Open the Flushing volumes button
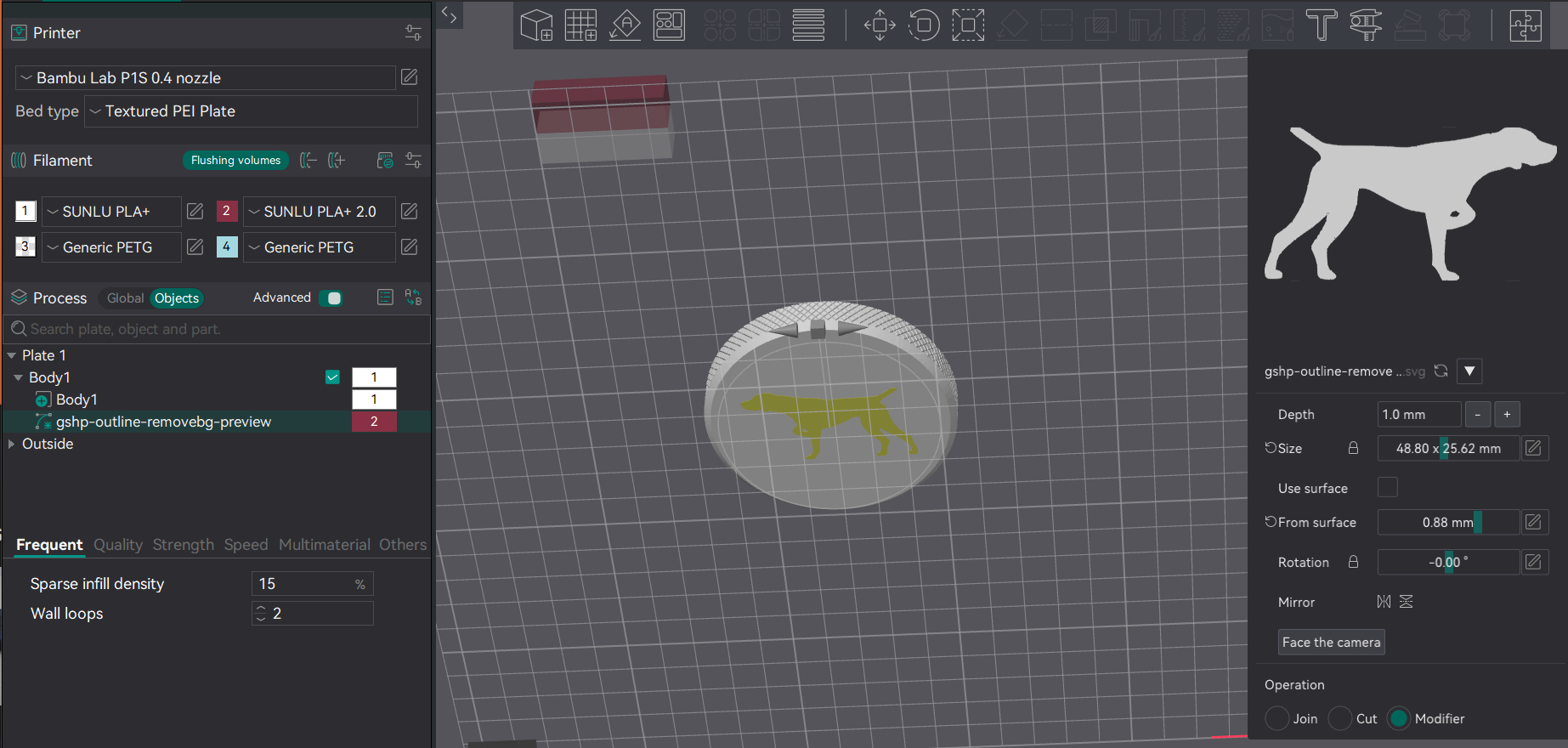 click(235, 160)
